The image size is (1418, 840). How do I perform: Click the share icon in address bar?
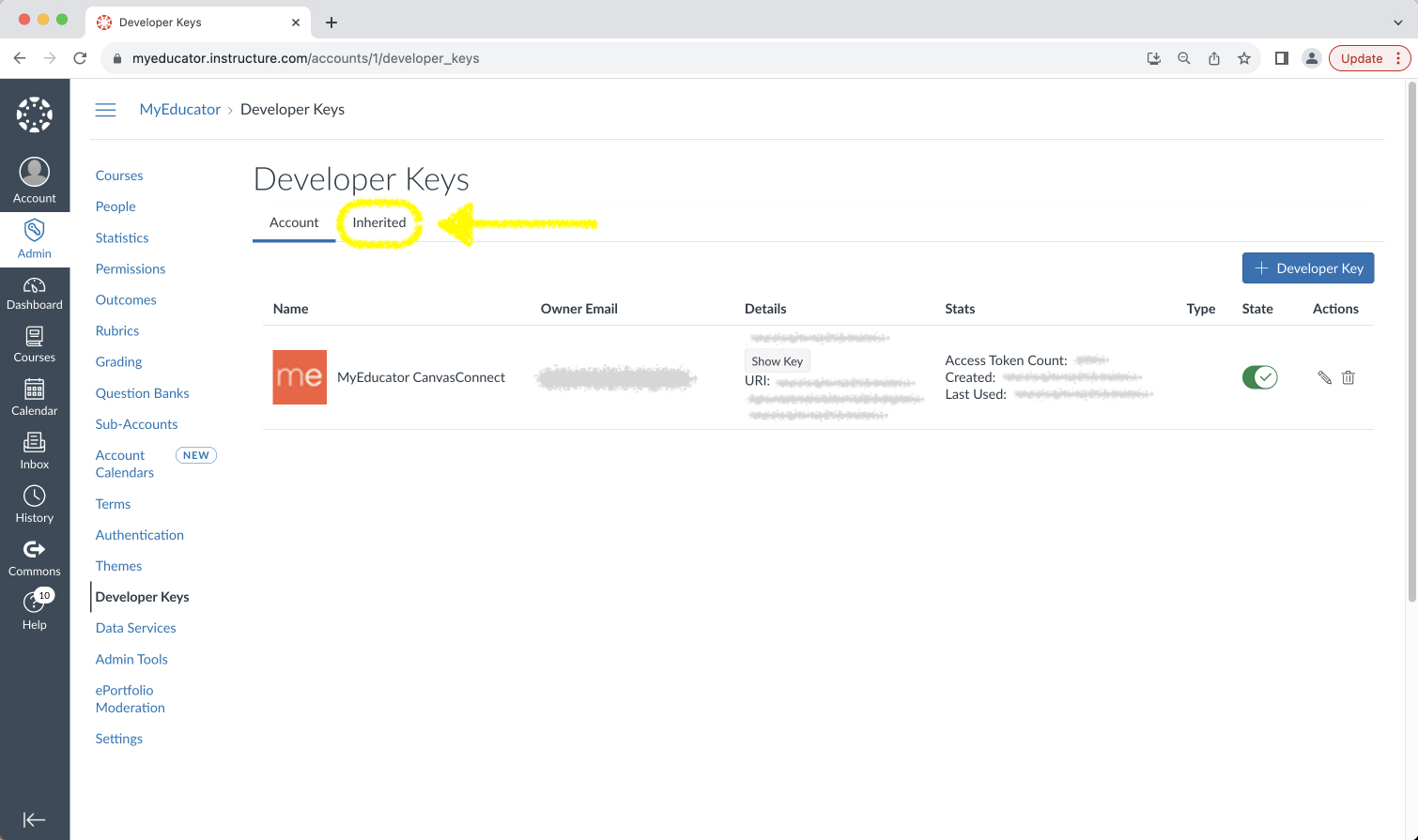tap(1214, 58)
